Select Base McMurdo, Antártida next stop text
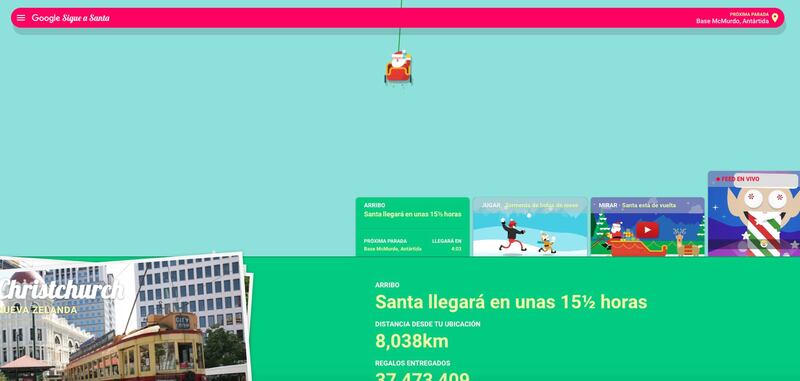This screenshot has width=800, height=381. click(732, 21)
